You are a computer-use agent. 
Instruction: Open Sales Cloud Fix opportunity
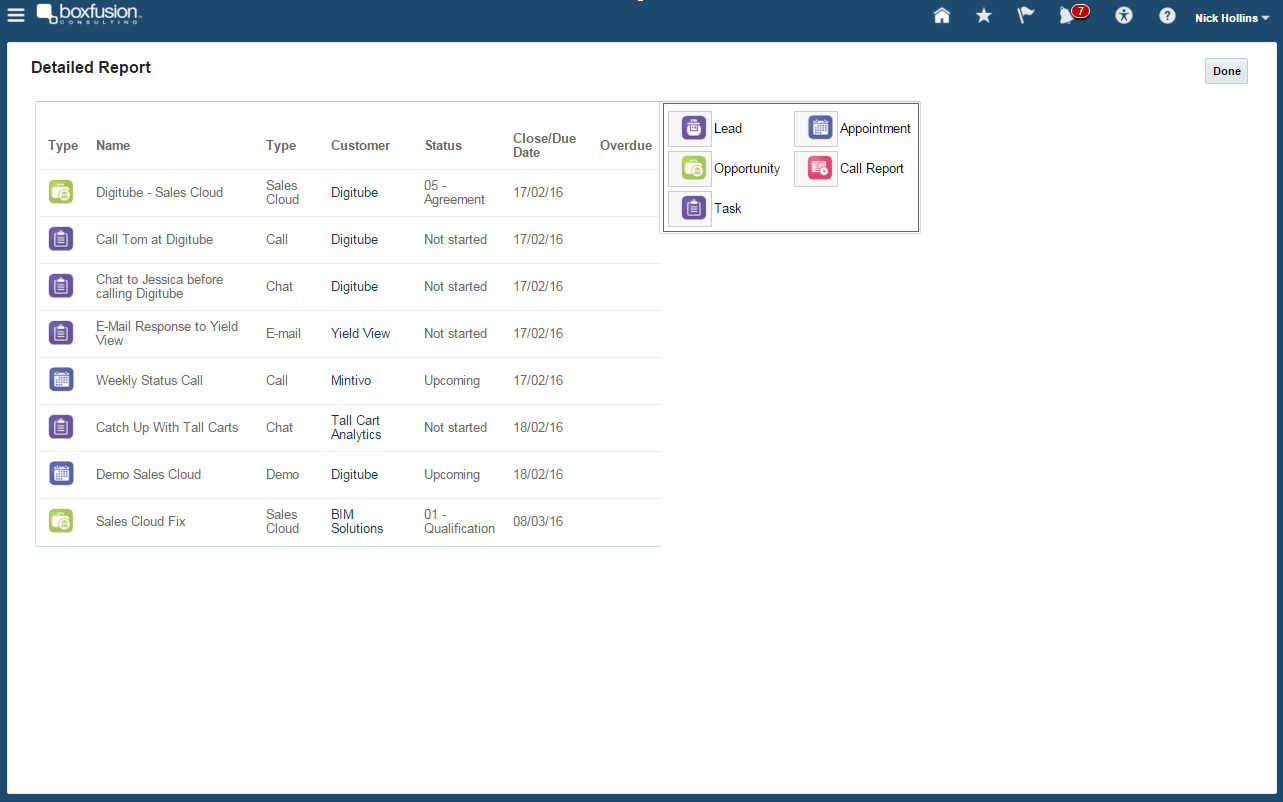(x=141, y=521)
